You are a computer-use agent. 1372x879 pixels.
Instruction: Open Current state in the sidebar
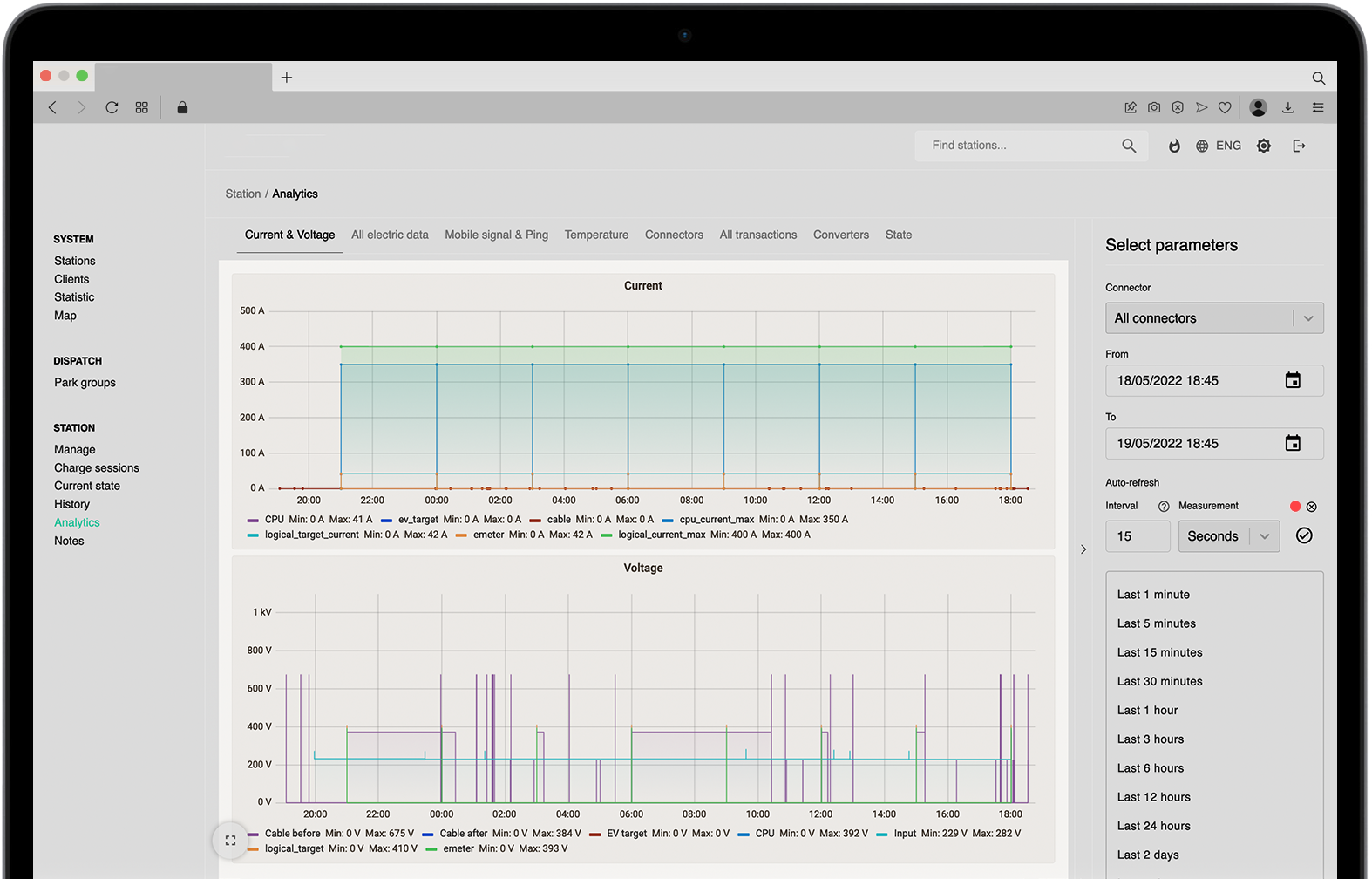point(87,487)
